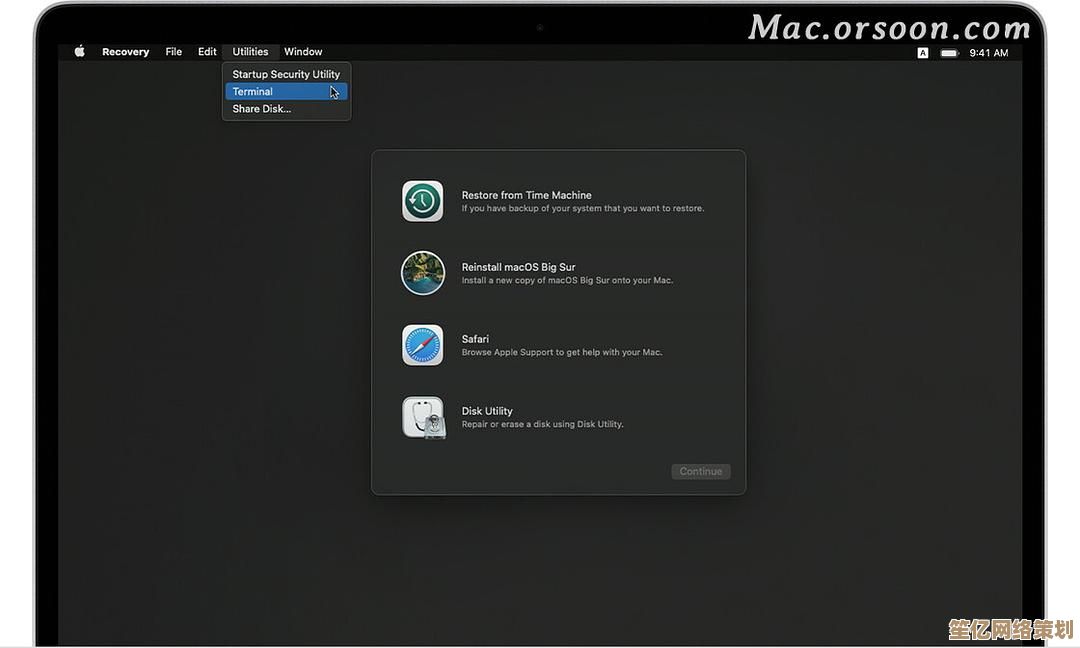Launch Terminal from Utilities menu
The image size is (1080, 648).
[x=287, y=92]
